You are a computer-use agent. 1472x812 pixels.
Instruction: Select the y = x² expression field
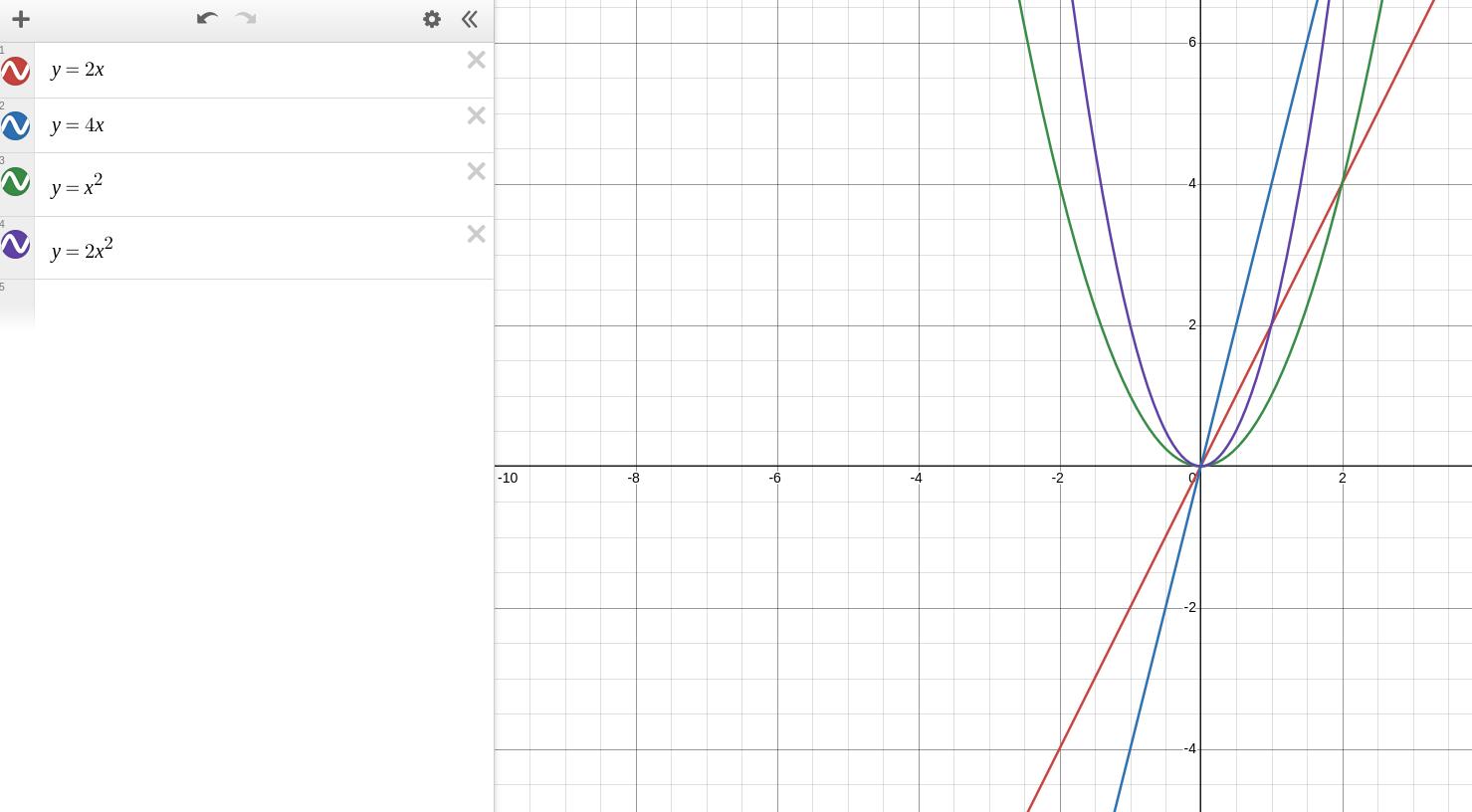point(249,186)
